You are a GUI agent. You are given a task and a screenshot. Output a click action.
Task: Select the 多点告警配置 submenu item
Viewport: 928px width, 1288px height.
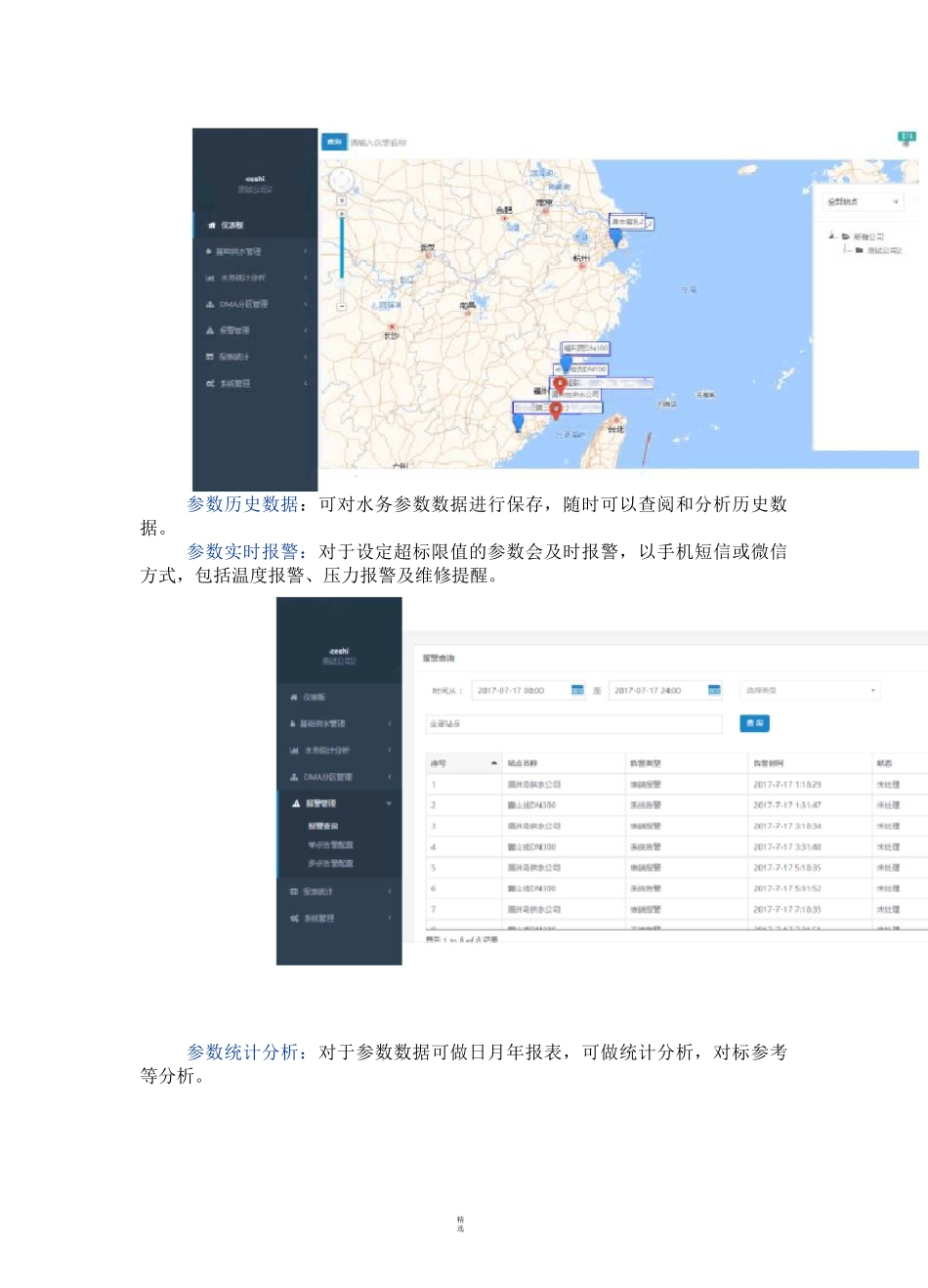pyautogui.click(x=331, y=864)
